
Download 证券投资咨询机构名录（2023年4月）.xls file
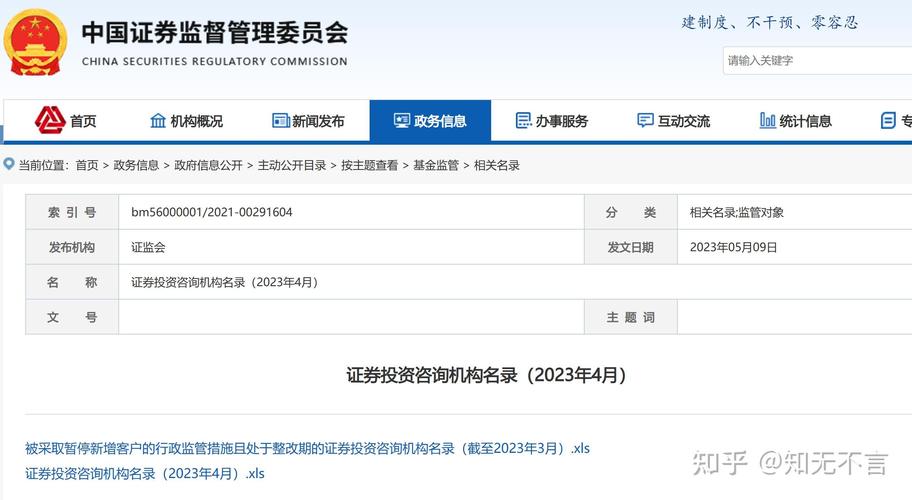click(x=145, y=473)
